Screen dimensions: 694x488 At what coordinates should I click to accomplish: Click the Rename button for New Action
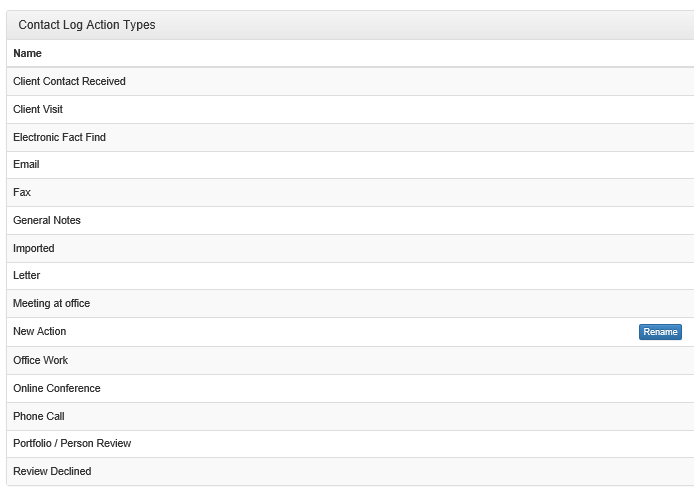pyautogui.click(x=660, y=332)
